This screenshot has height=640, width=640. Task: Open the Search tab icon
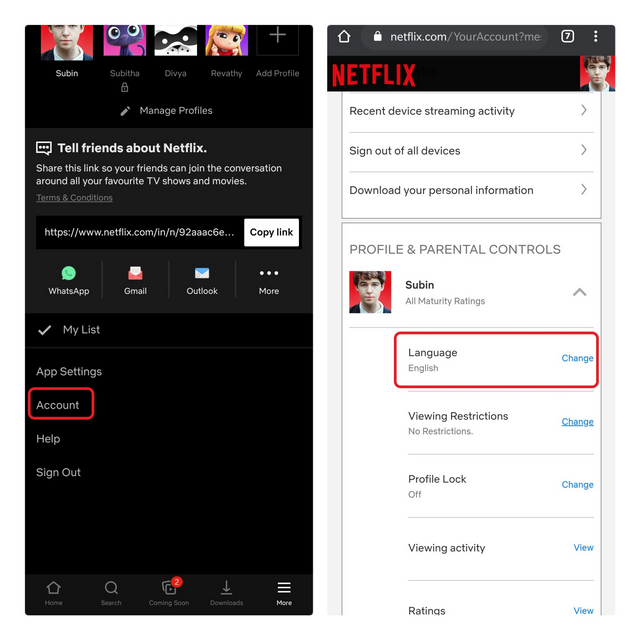[x=111, y=588]
